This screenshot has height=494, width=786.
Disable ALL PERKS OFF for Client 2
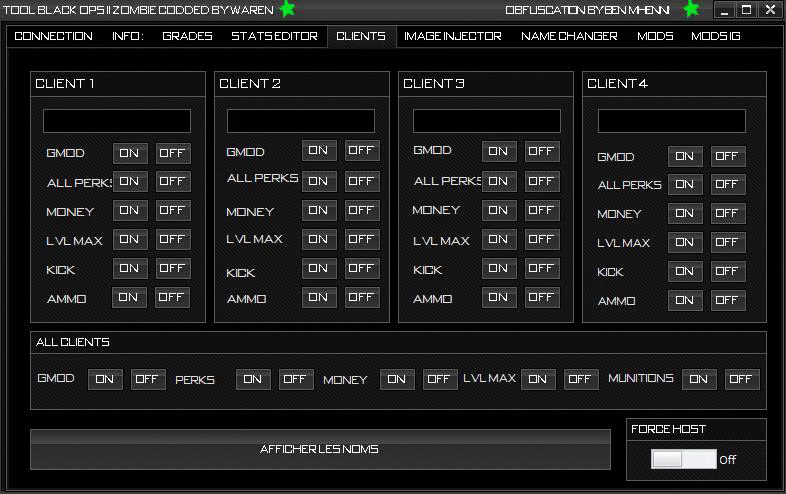click(362, 181)
